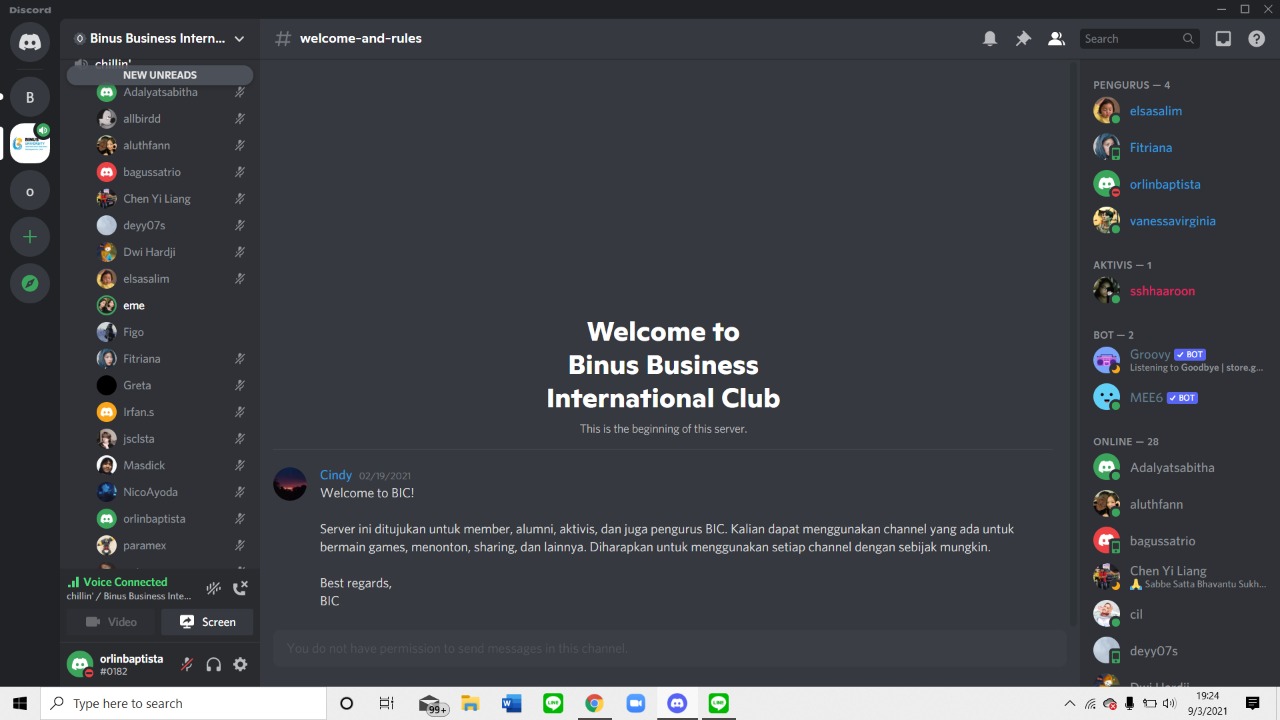Click the Voice Connected signal icon
This screenshot has height=720, width=1280.
[x=73, y=582]
